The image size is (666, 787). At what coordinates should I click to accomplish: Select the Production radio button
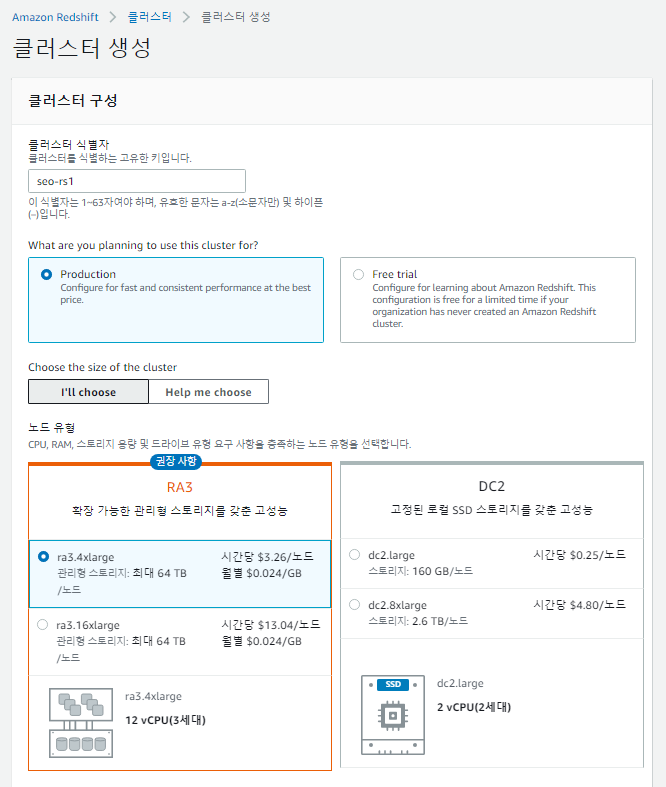point(46,275)
